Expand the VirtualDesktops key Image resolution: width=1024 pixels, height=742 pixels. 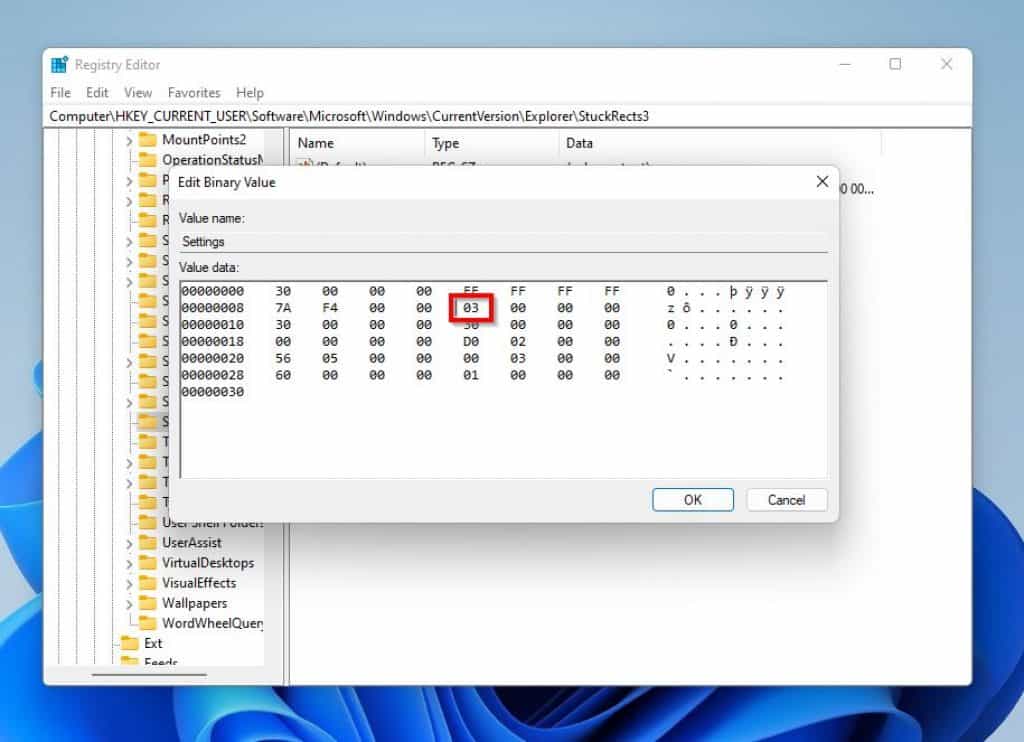[129, 564]
